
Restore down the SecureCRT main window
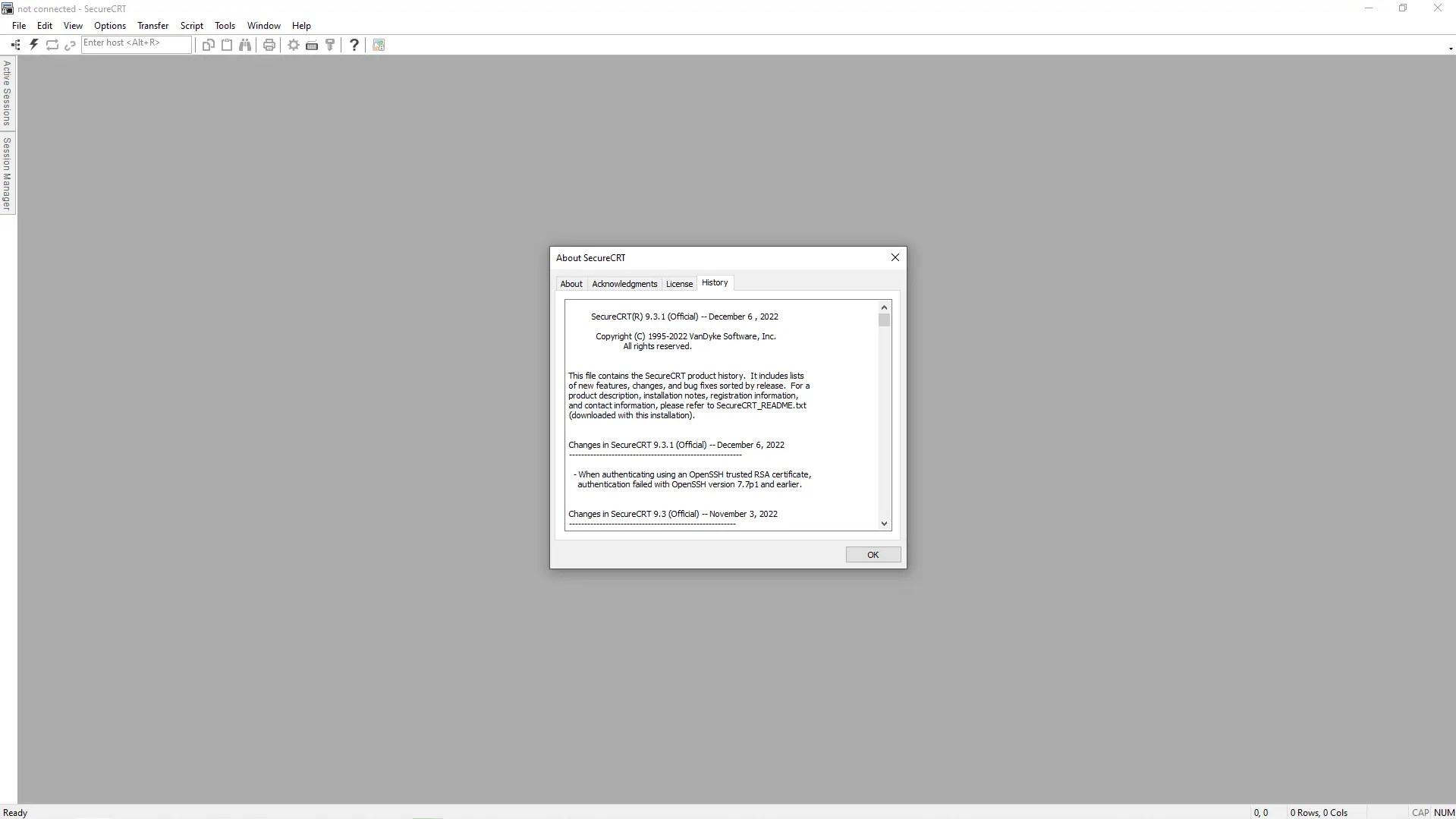tap(1403, 8)
